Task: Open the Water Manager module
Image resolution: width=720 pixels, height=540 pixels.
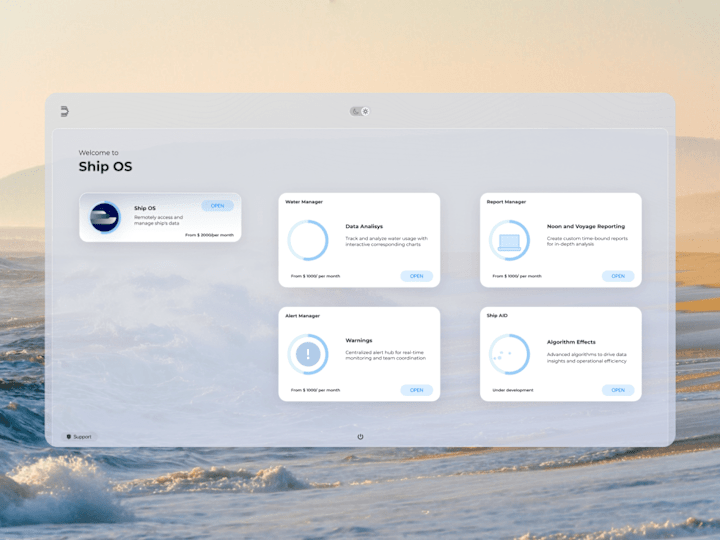Action: 416,276
